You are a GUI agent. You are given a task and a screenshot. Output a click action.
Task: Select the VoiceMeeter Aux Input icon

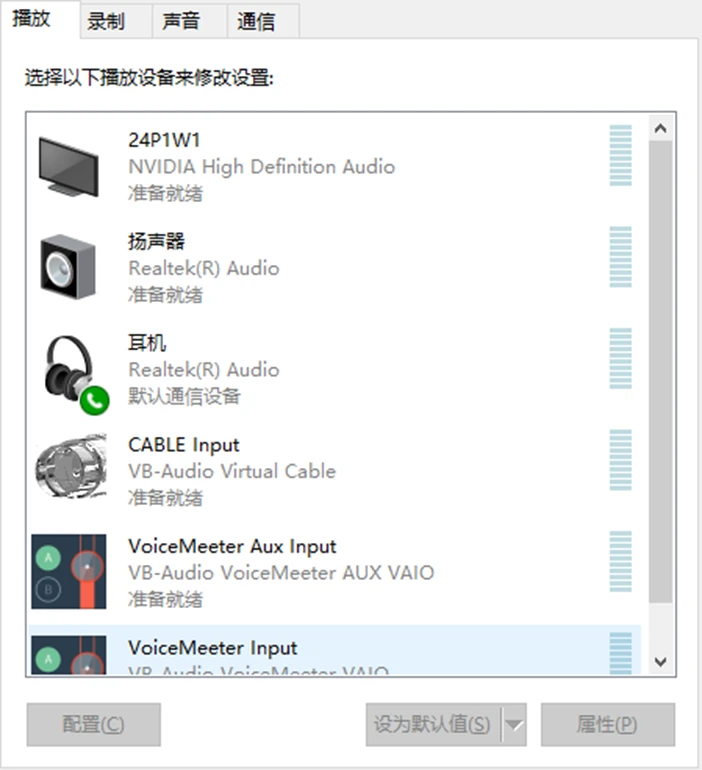(69, 572)
